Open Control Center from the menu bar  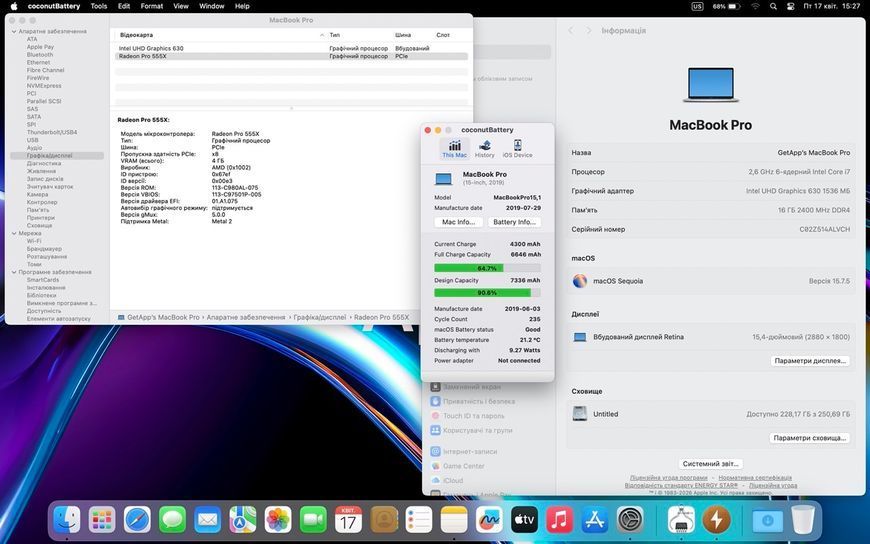coord(791,7)
